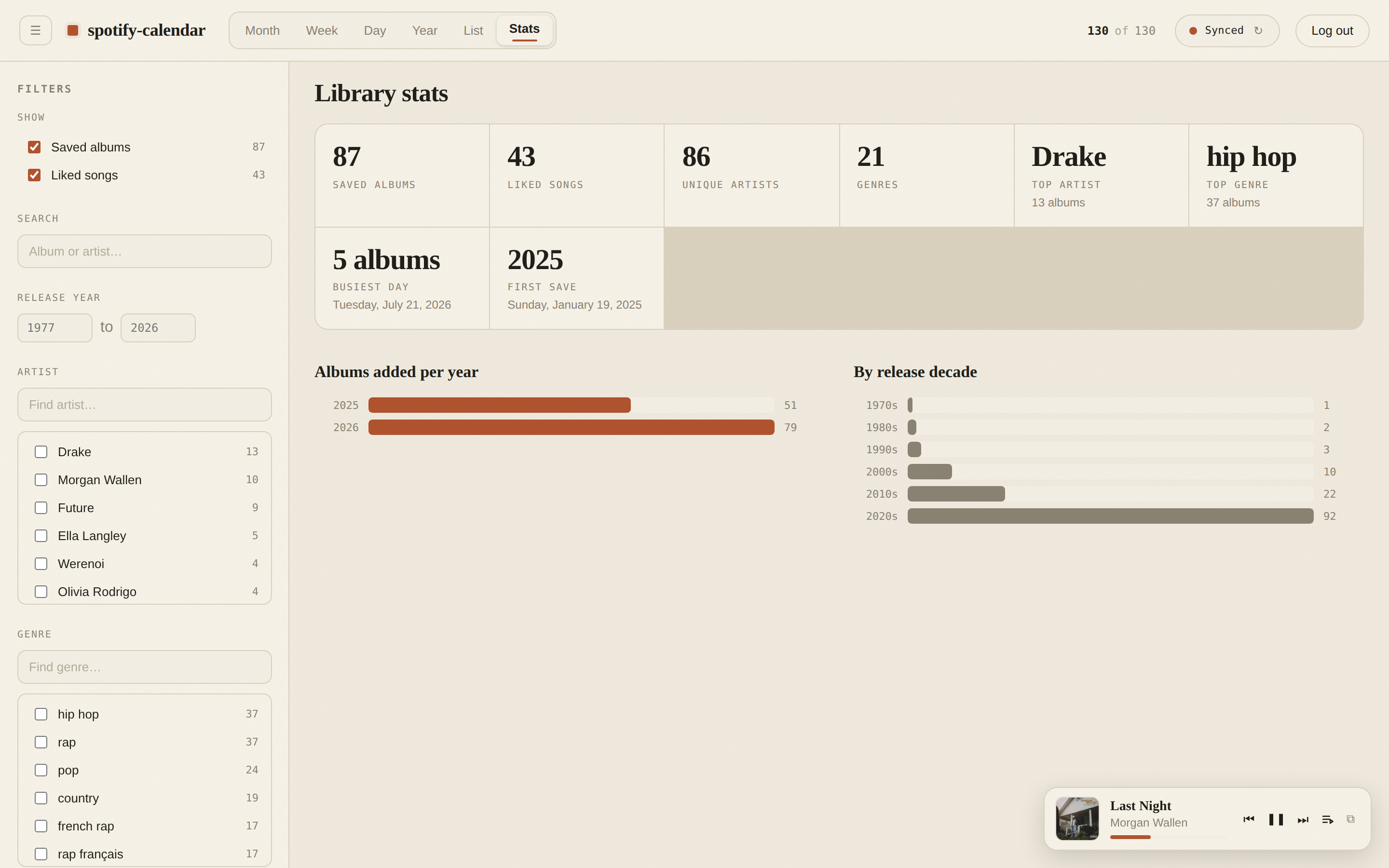Viewport: 1389px width, 868px height.
Task: Click the 5 albums Busiest Day card
Action: [x=402, y=278]
